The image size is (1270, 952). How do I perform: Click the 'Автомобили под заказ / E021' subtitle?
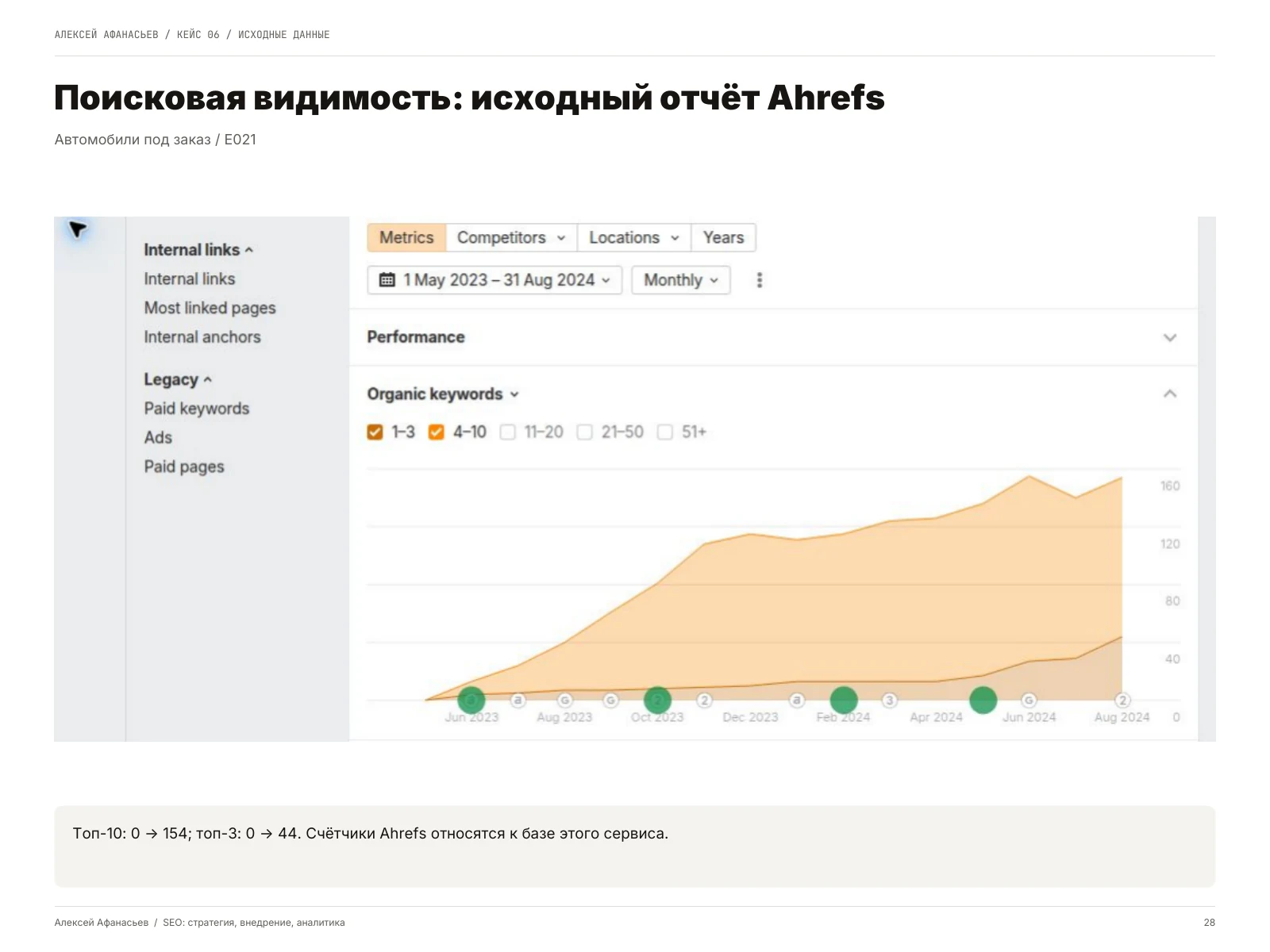click(x=156, y=140)
